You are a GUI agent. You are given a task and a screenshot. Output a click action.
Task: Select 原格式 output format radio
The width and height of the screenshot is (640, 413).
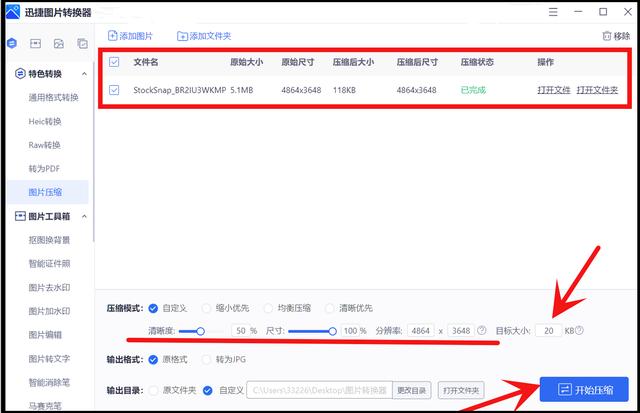(x=153, y=360)
